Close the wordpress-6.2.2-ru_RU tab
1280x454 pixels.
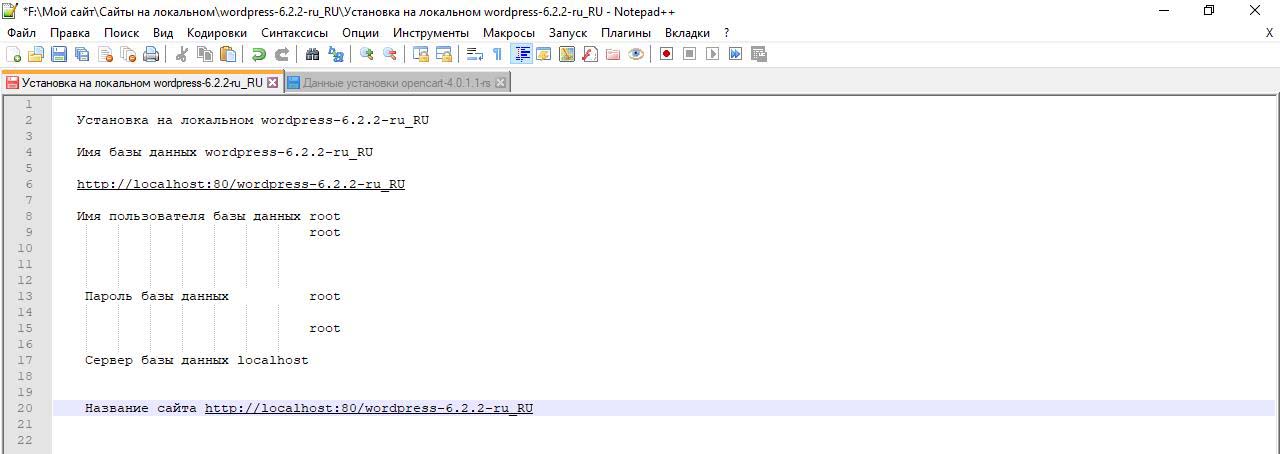click(x=272, y=83)
